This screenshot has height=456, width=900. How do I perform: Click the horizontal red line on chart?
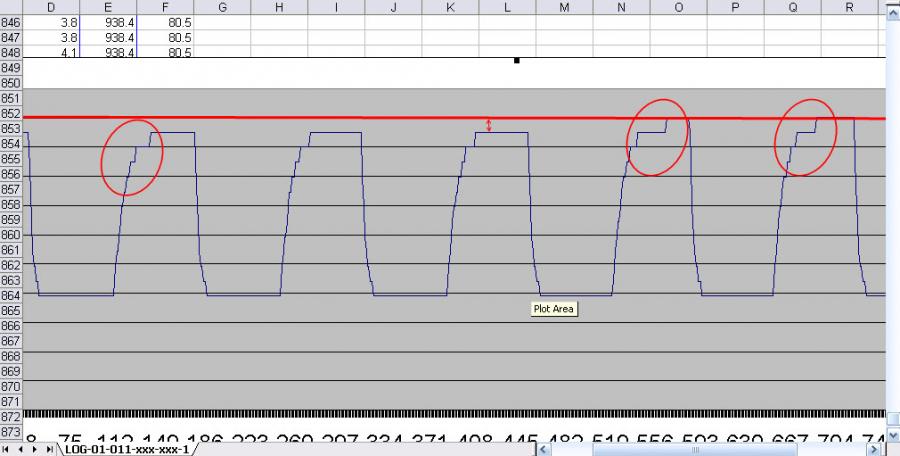coord(300,117)
